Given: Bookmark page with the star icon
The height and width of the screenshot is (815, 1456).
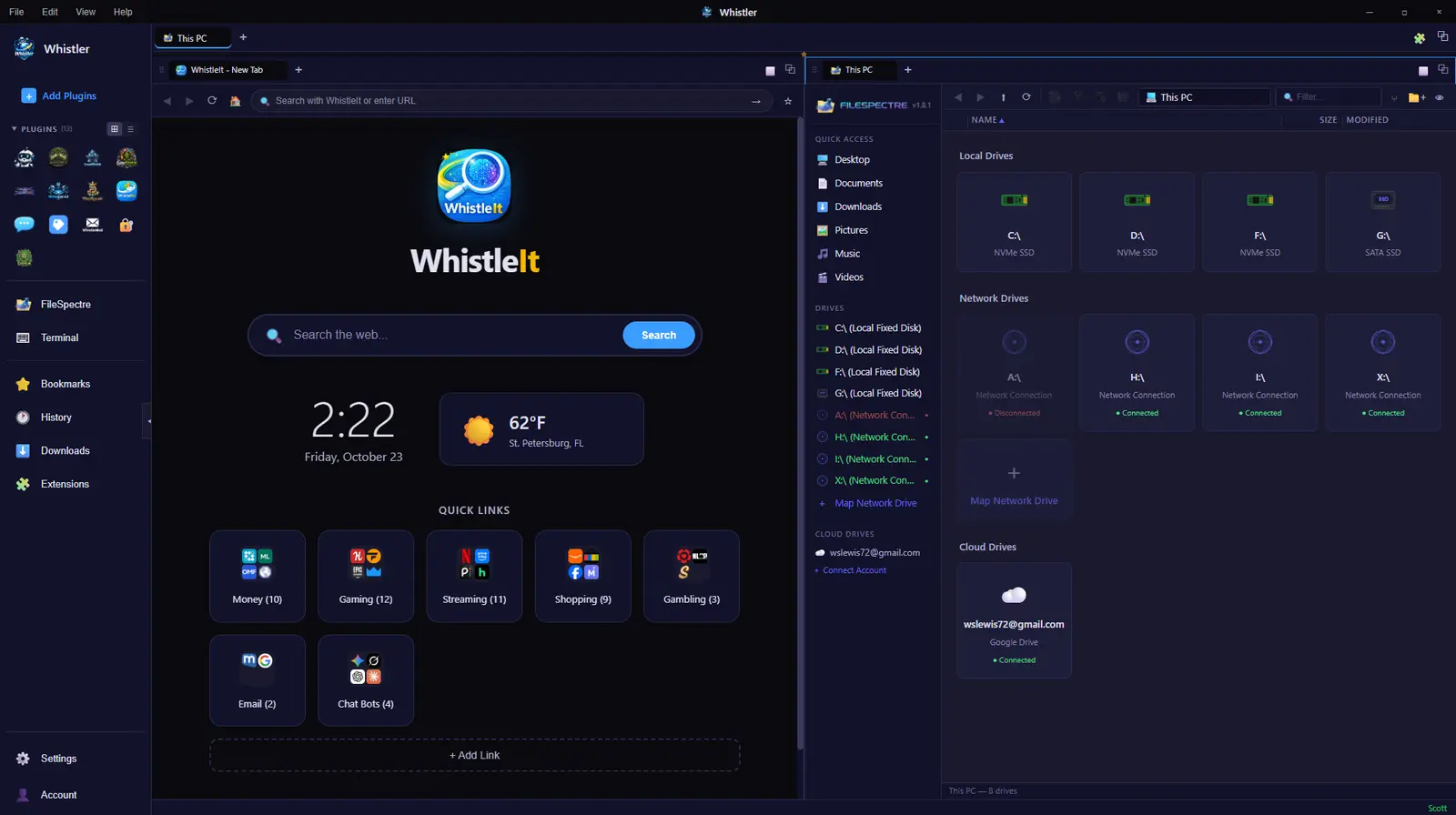Looking at the screenshot, I should coord(788,101).
